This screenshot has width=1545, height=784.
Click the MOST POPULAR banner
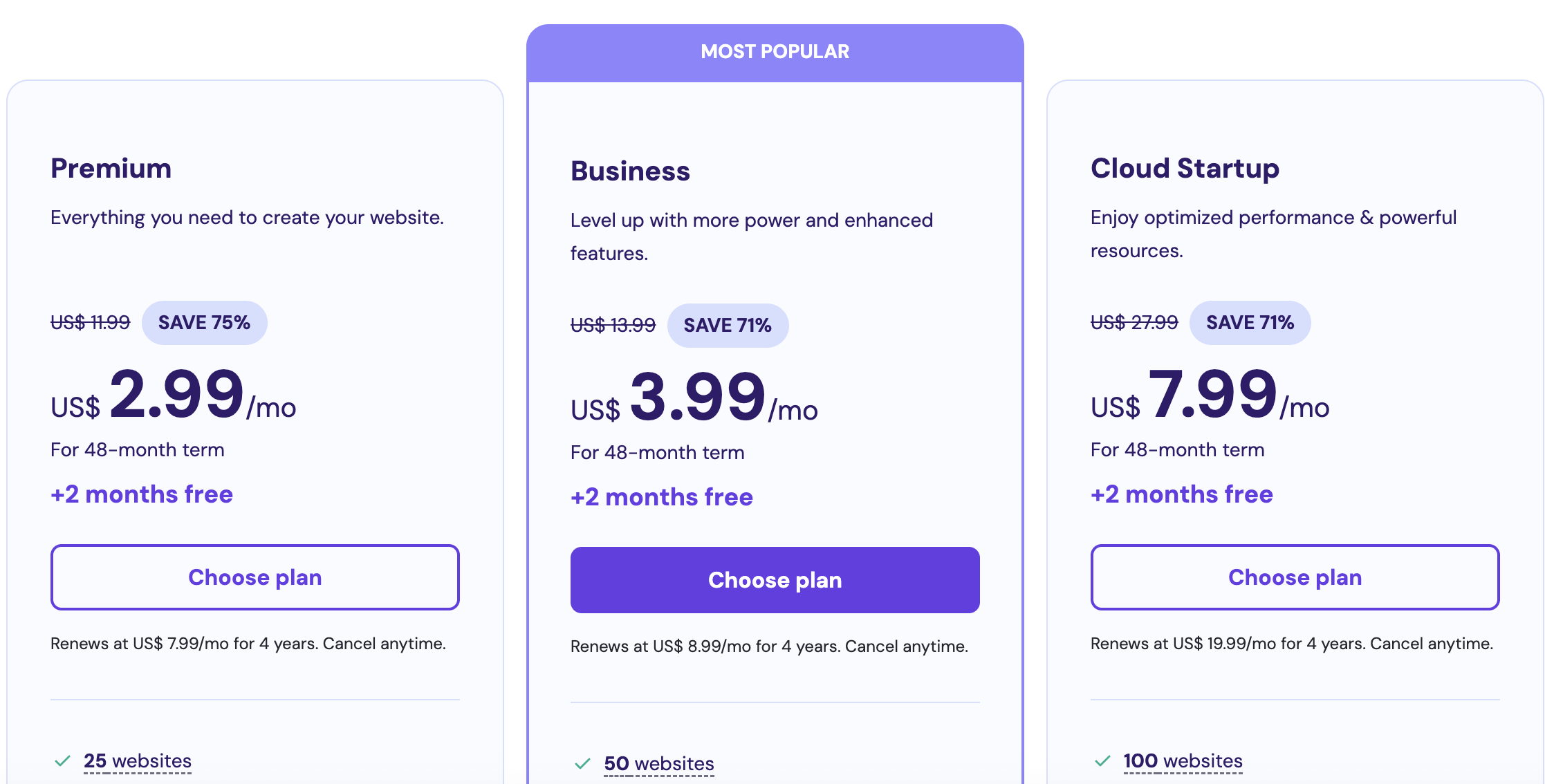[775, 52]
